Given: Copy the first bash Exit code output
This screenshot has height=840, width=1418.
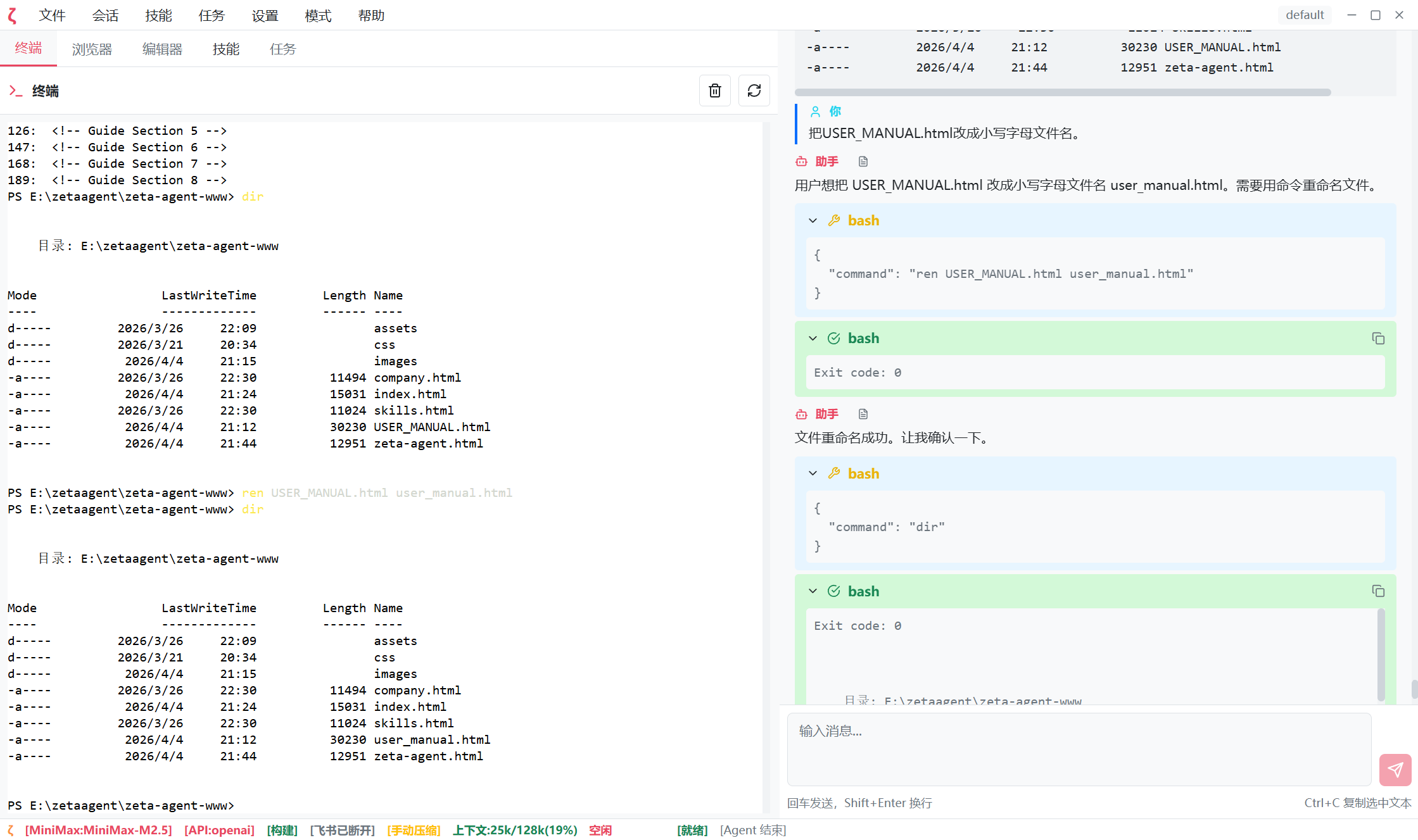Looking at the screenshot, I should (1378, 338).
